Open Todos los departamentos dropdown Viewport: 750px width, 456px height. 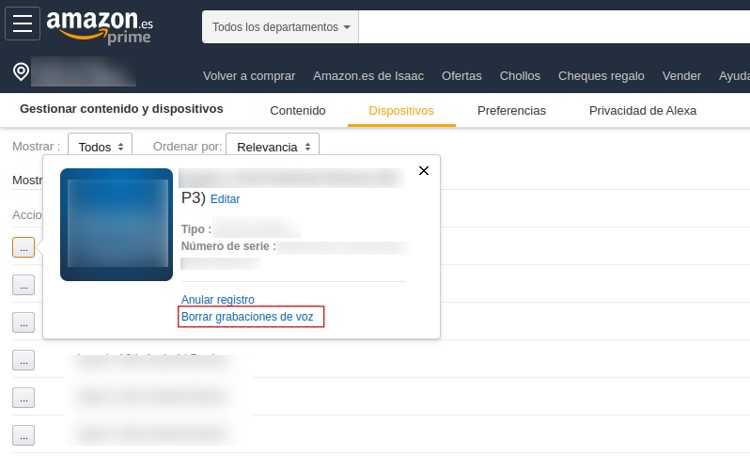280,27
